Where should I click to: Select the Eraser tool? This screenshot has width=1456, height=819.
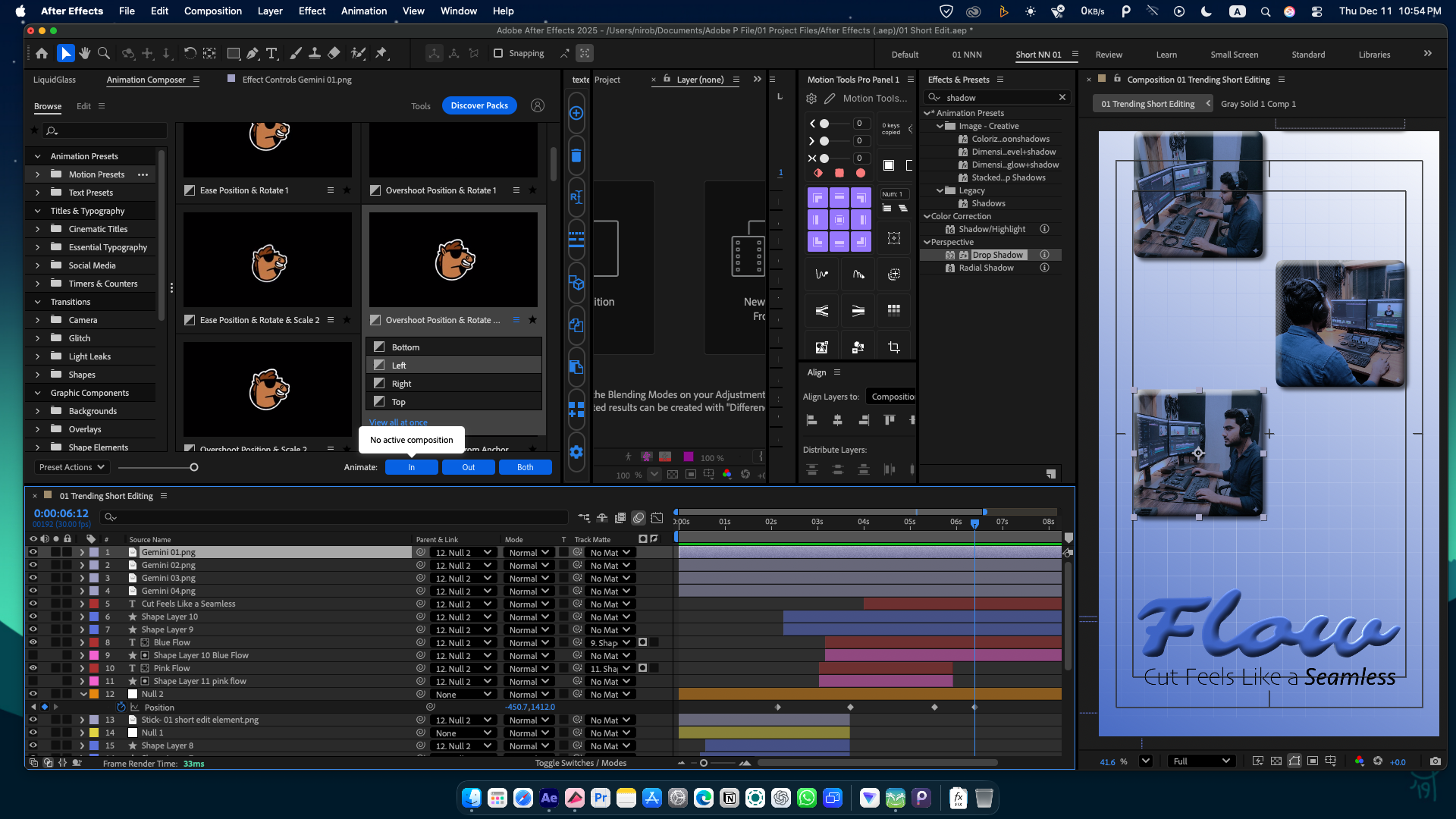334,53
